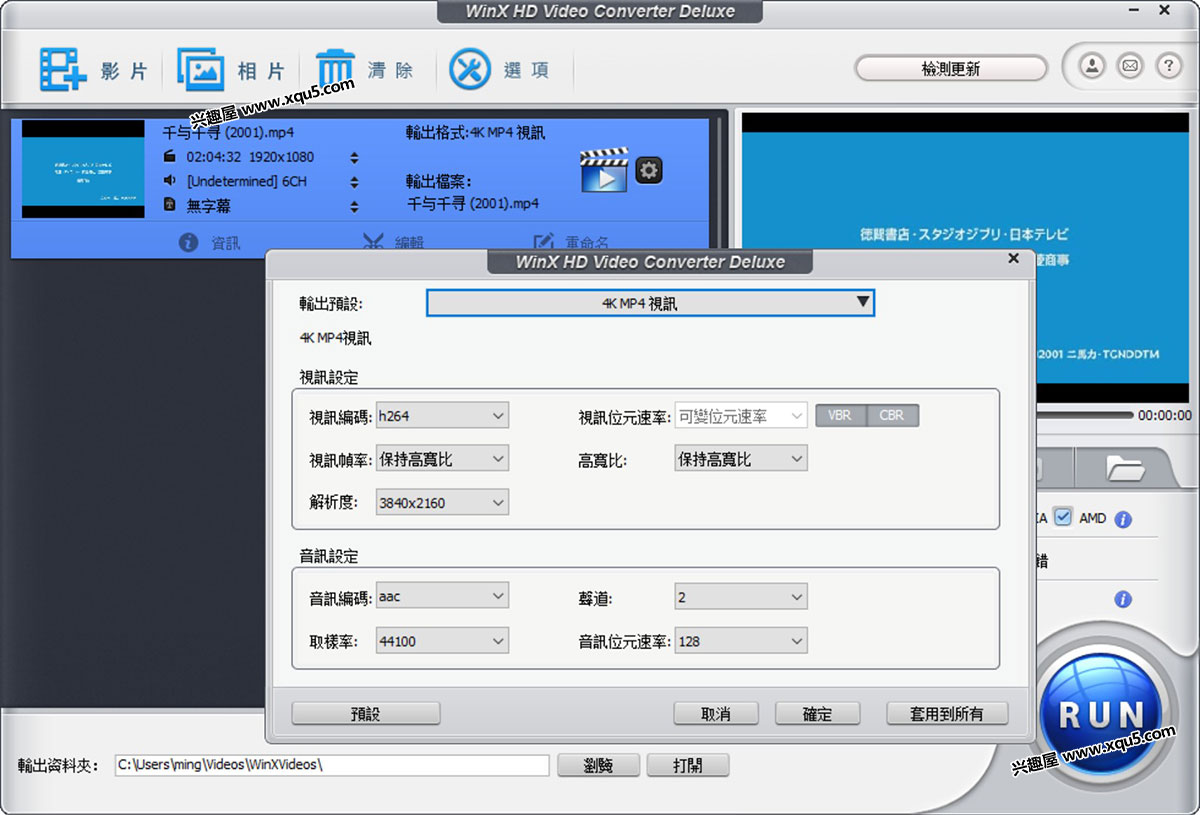Image resolution: width=1200 pixels, height=815 pixels.
Task: Click the rename (重命名) icon
Action: click(544, 242)
